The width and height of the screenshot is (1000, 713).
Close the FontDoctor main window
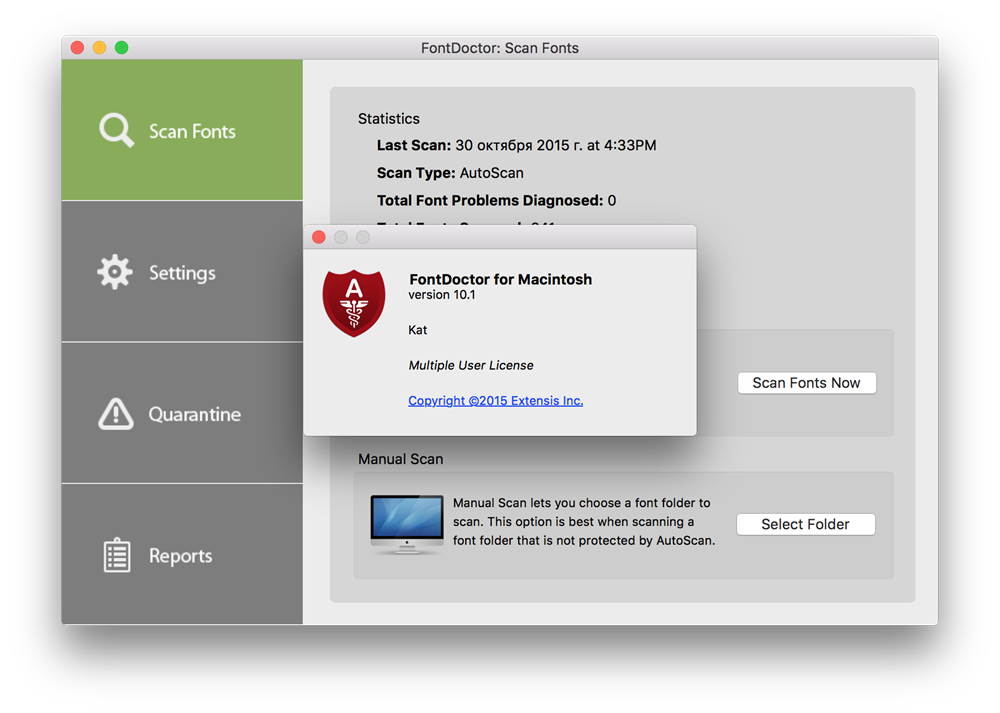coord(77,48)
